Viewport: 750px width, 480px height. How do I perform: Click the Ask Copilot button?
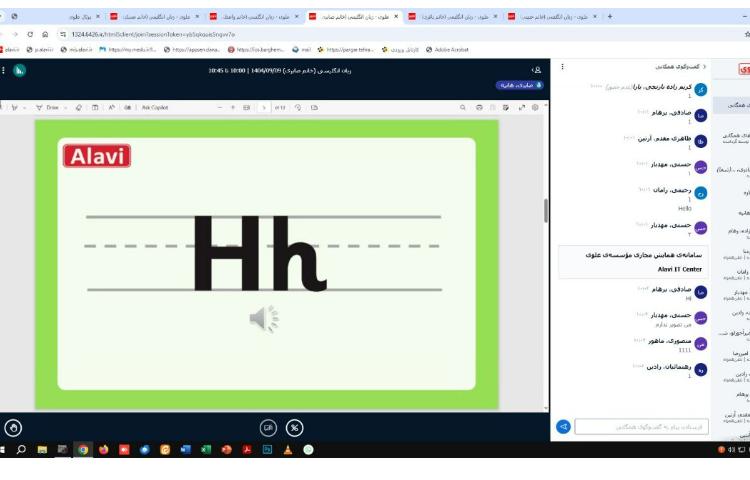[157, 107]
